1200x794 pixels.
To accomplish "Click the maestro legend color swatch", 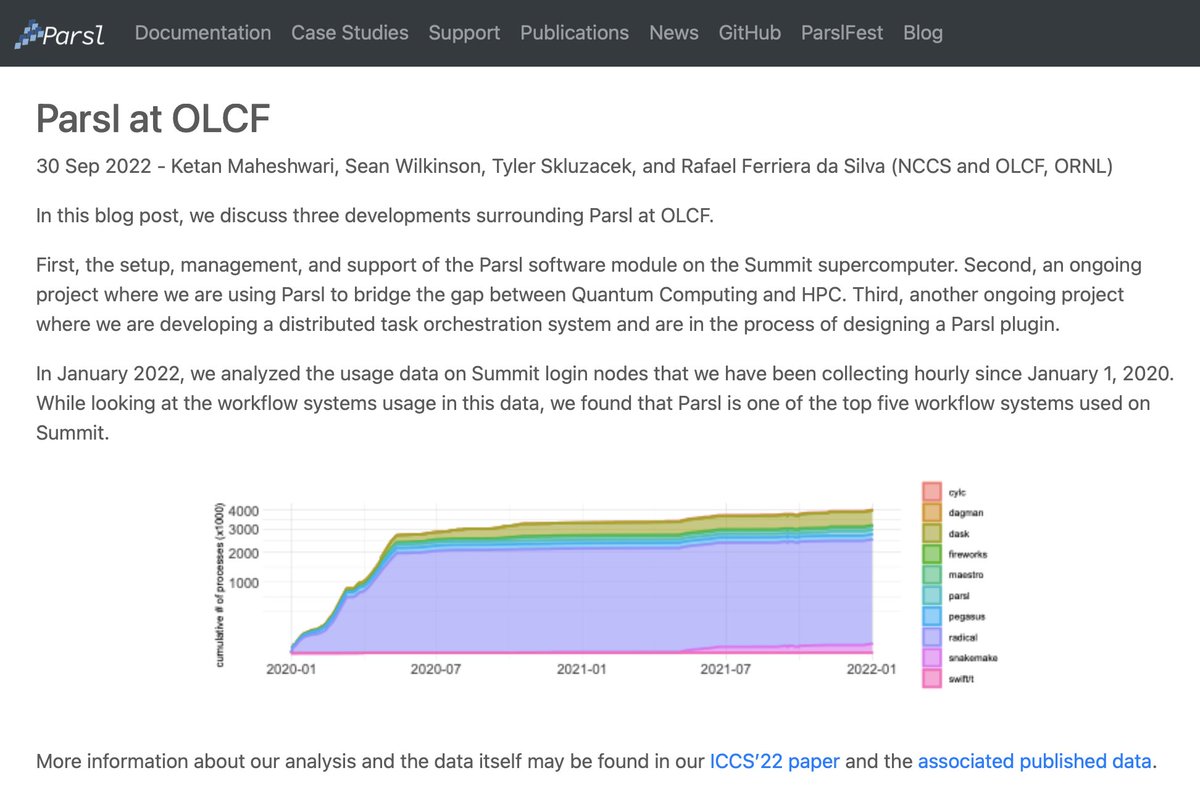I will click(931, 575).
